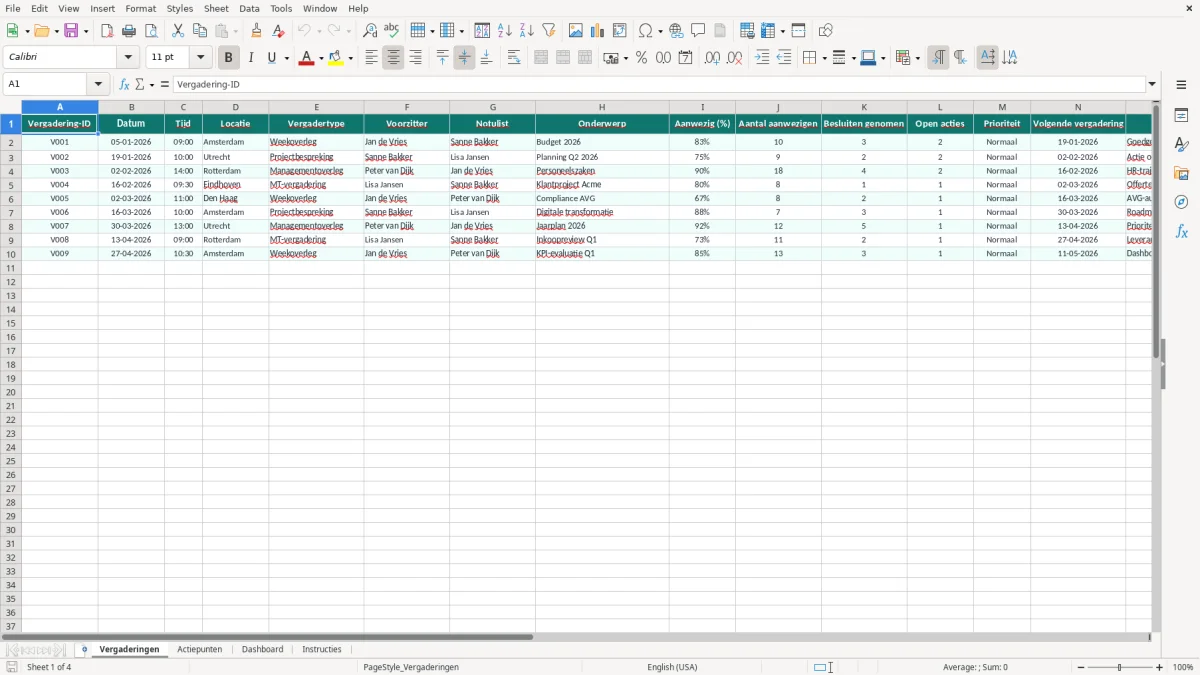
Task: Cut the selection with scissors icon
Action: tap(178, 31)
